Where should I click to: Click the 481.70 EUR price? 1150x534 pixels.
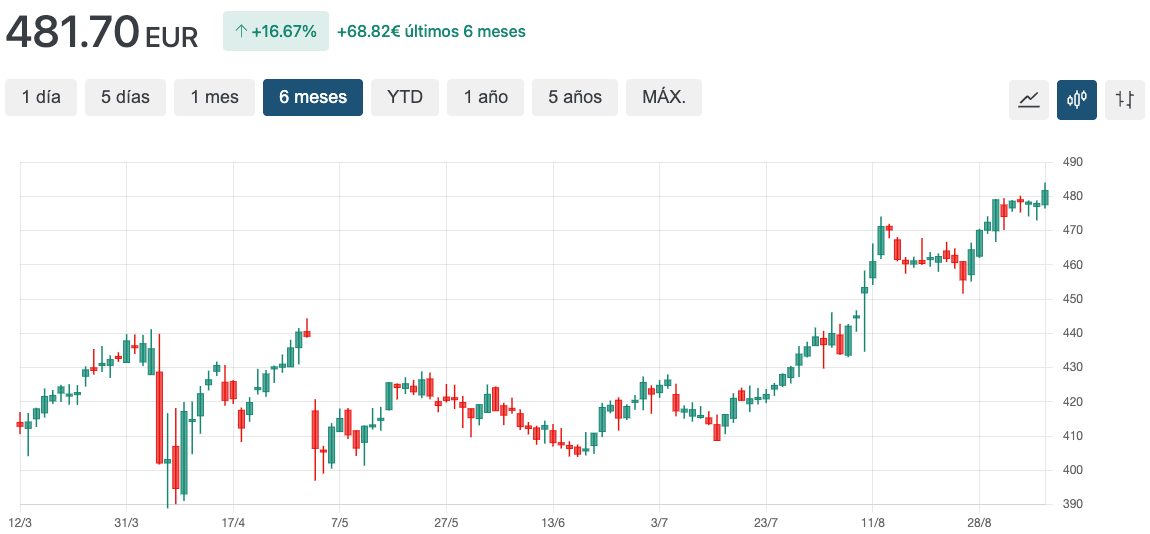click(x=102, y=32)
